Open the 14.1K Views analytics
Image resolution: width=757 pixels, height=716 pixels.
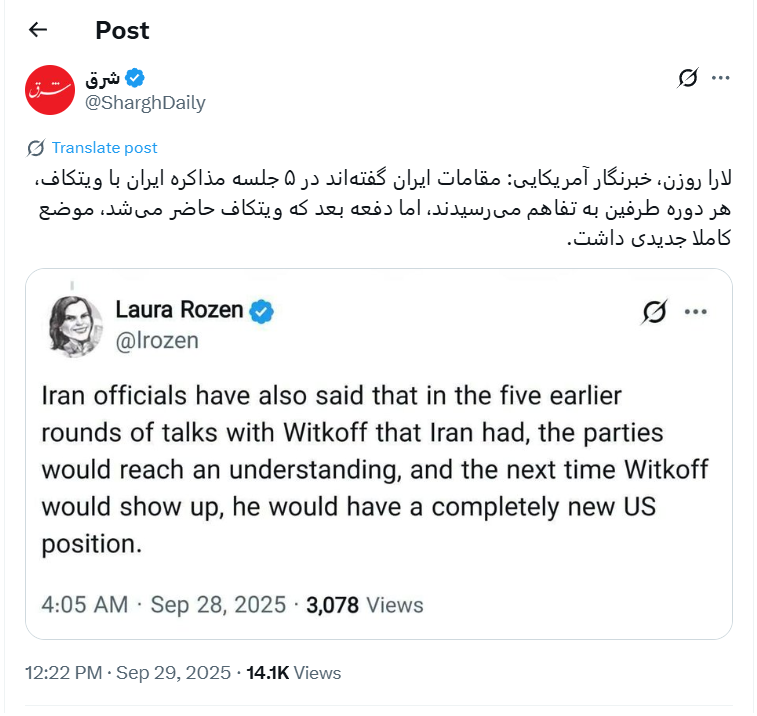tap(295, 673)
